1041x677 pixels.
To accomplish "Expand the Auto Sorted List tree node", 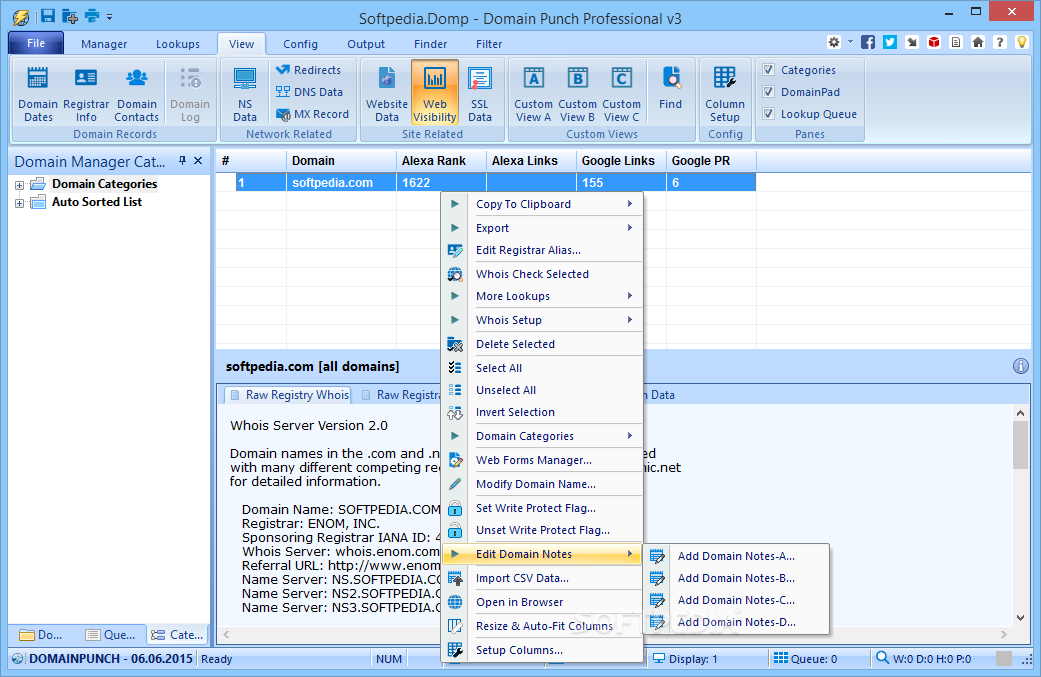I will pyautogui.click(x=19, y=203).
